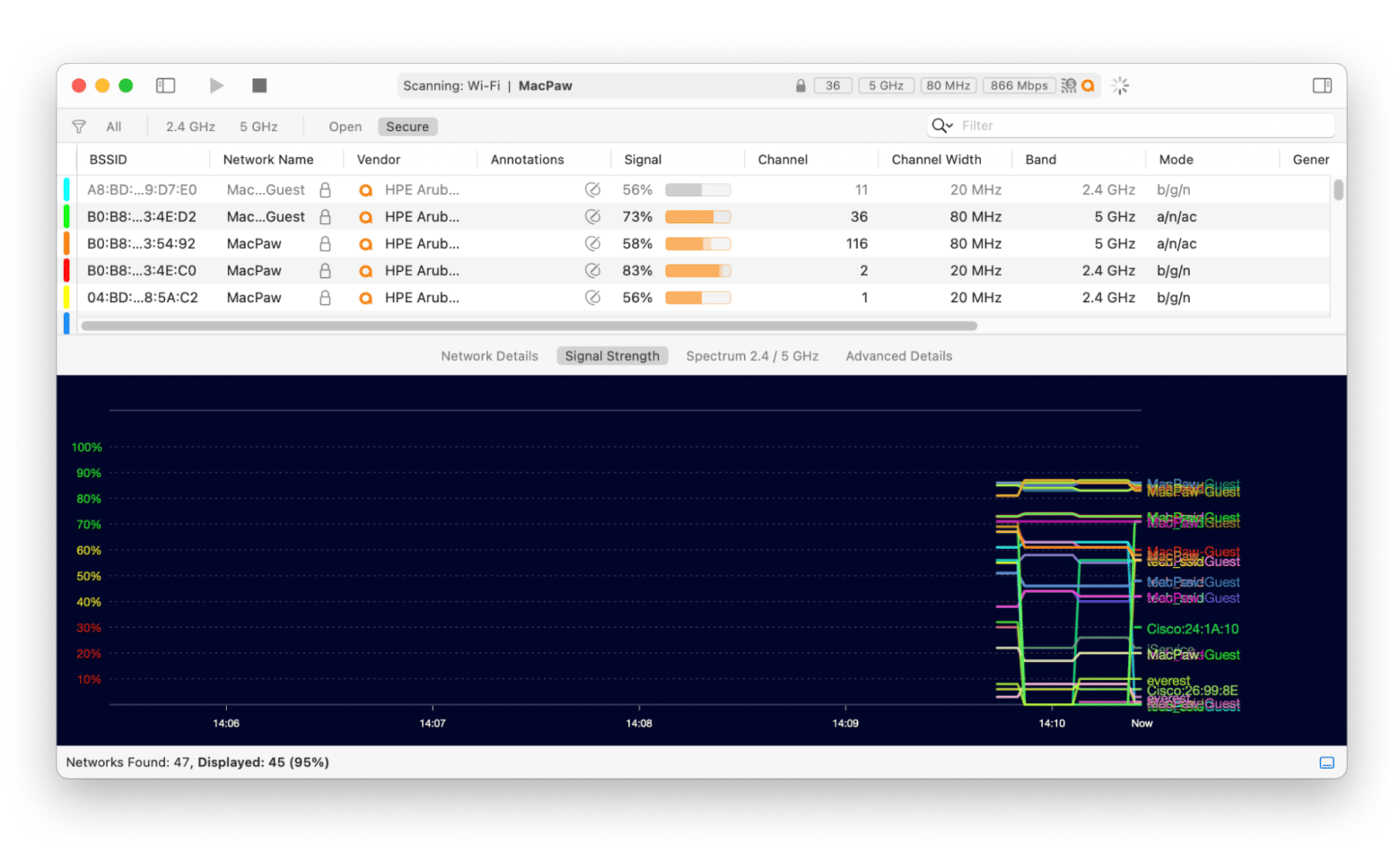Click HPE Aruba vendor icon in channel 36 row
This screenshot has height=863, width=1400.
[x=365, y=217]
